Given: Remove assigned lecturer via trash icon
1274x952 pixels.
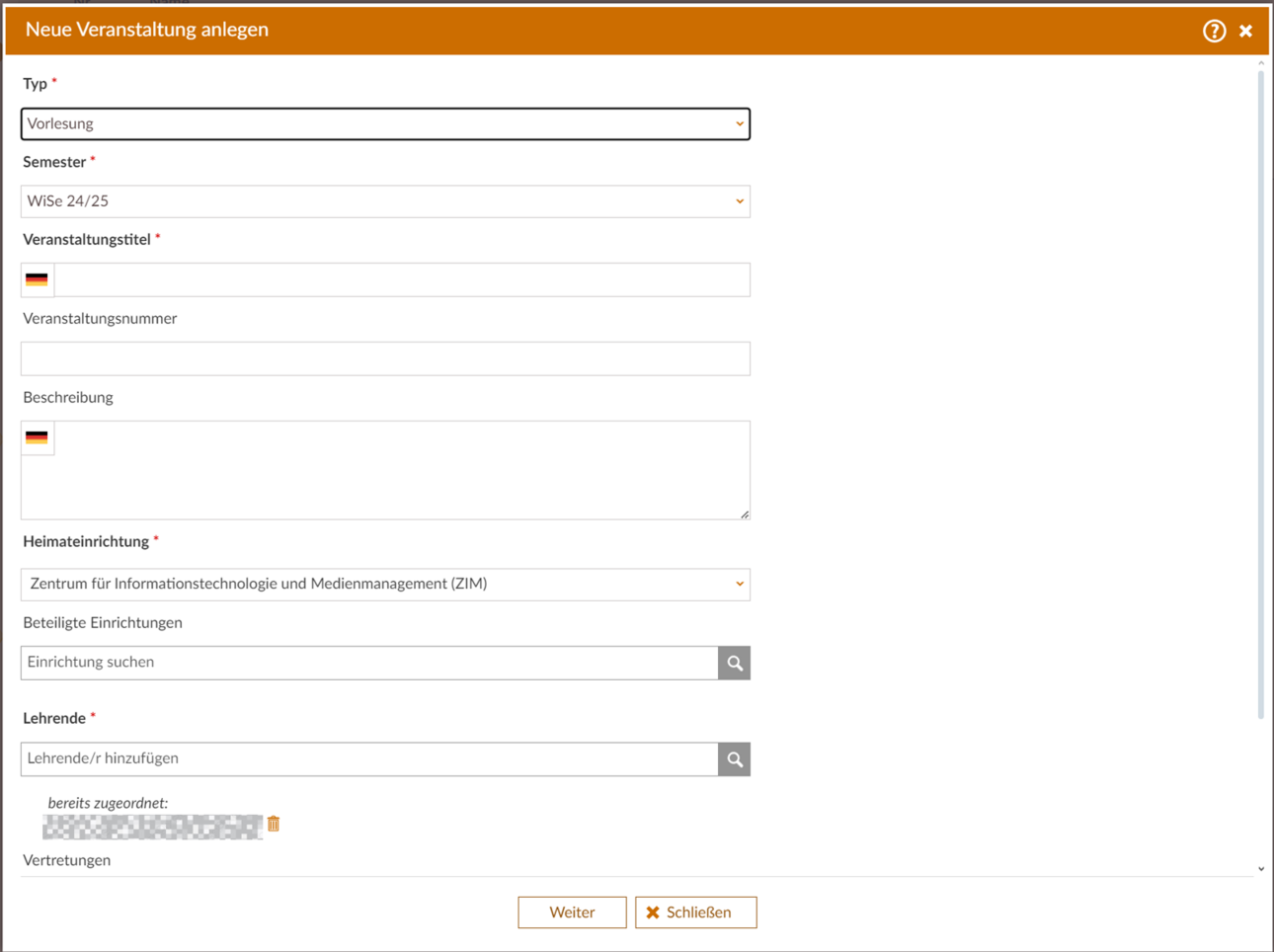Looking at the screenshot, I should (274, 824).
